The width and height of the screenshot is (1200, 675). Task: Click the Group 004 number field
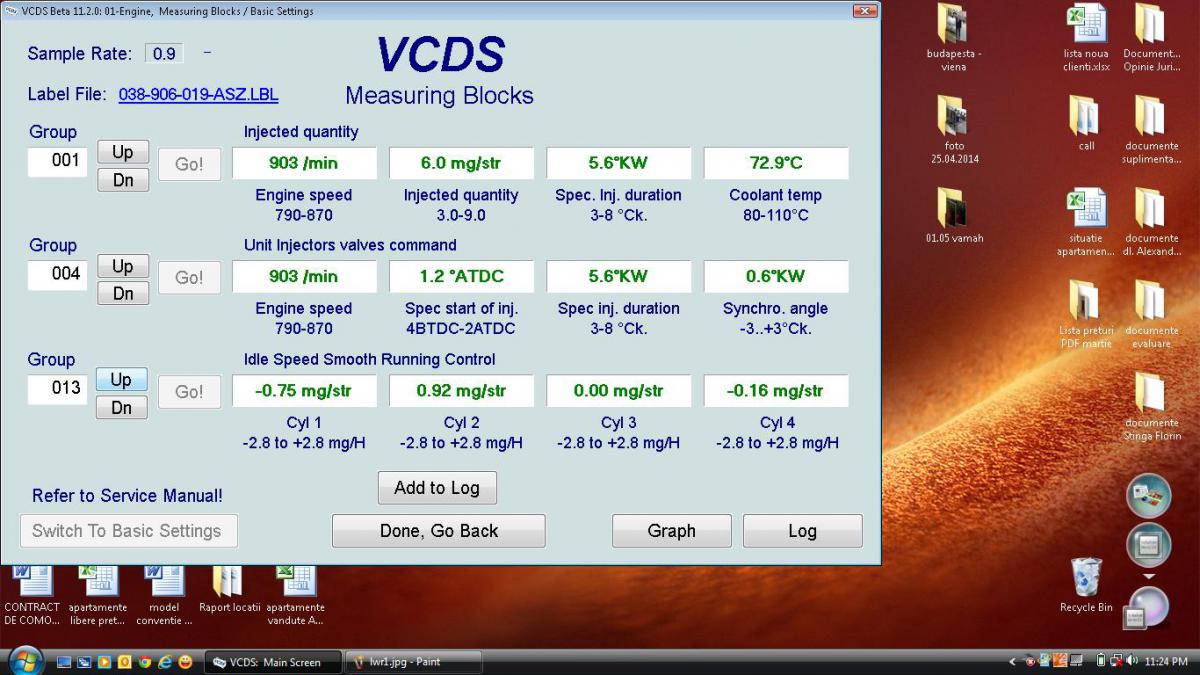58,274
